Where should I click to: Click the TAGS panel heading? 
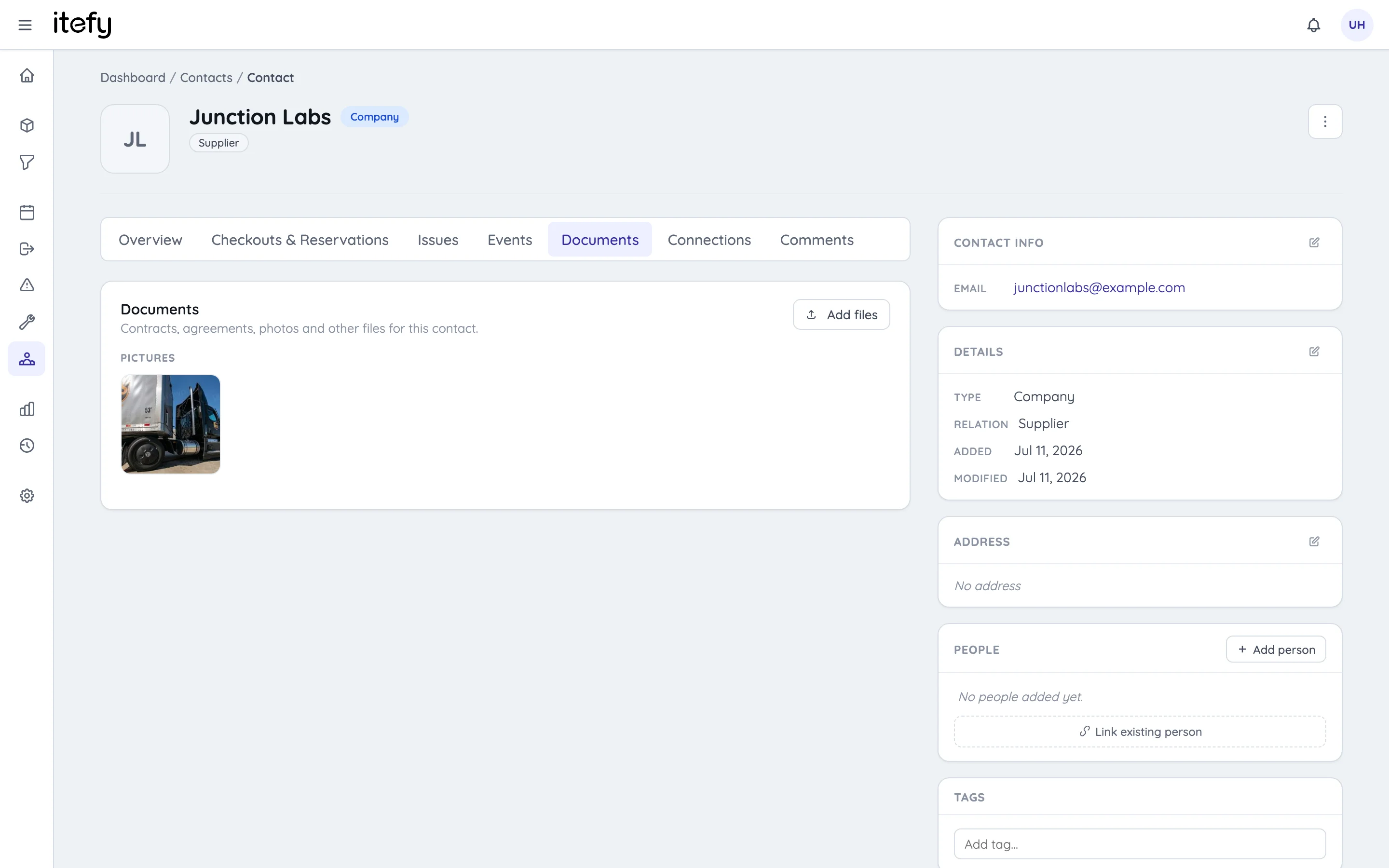[969, 798]
